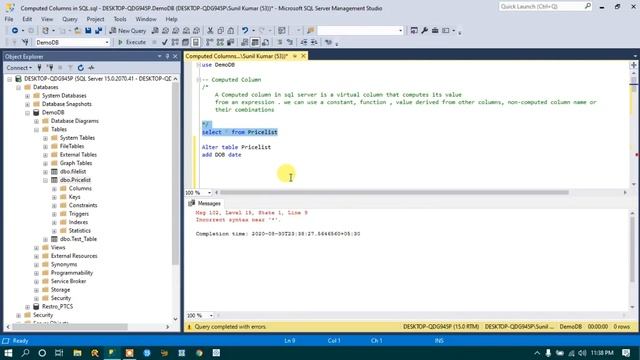This screenshot has width=640, height=360.
Task: Expand the System Databases node
Action: tap(27, 96)
